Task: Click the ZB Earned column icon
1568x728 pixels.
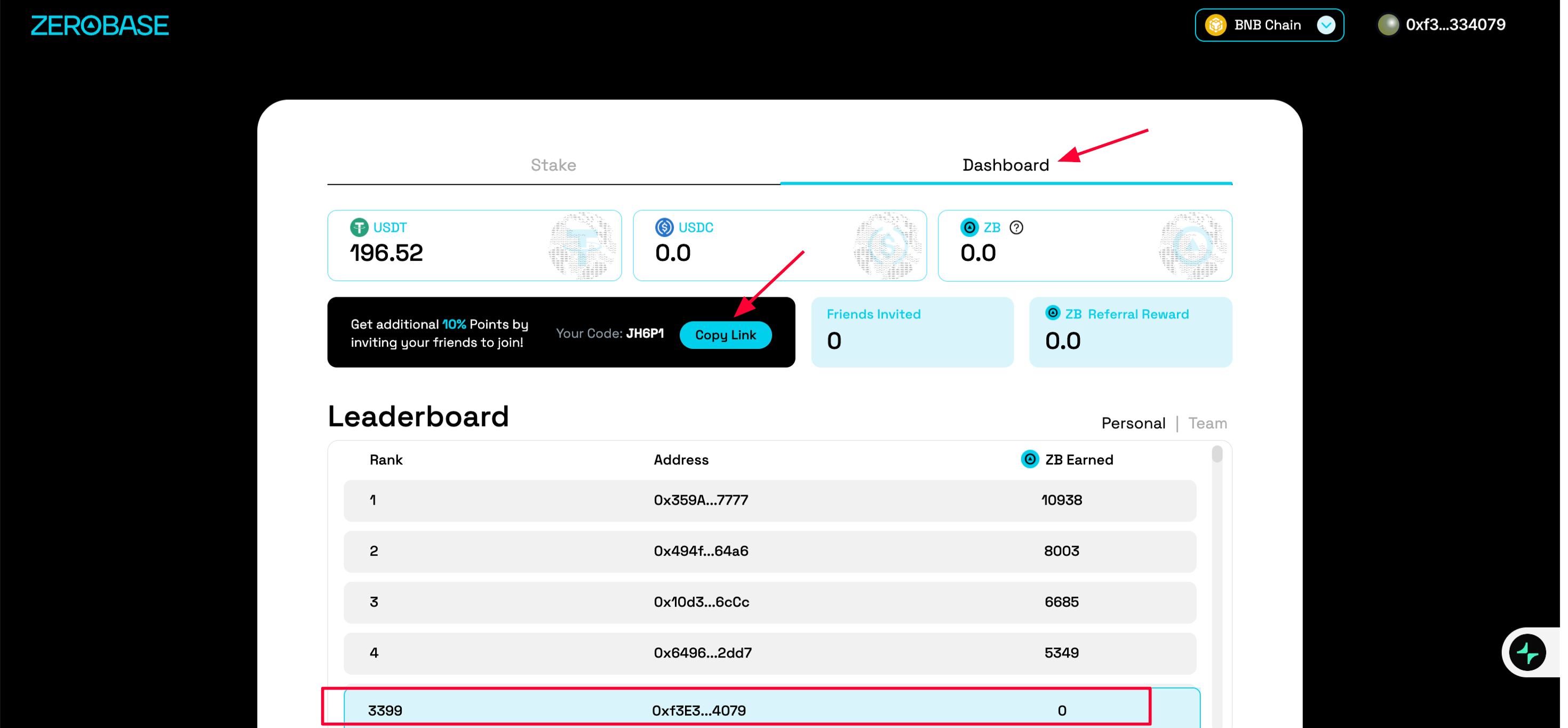Action: [x=1029, y=459]
